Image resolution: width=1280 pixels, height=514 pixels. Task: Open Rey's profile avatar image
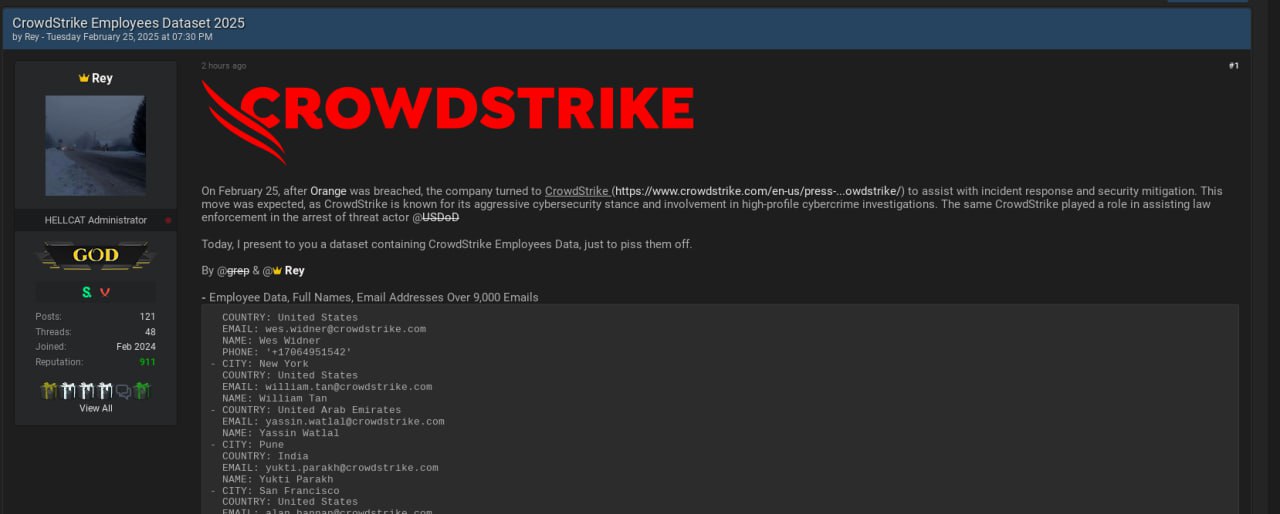[x=95, y=146]
